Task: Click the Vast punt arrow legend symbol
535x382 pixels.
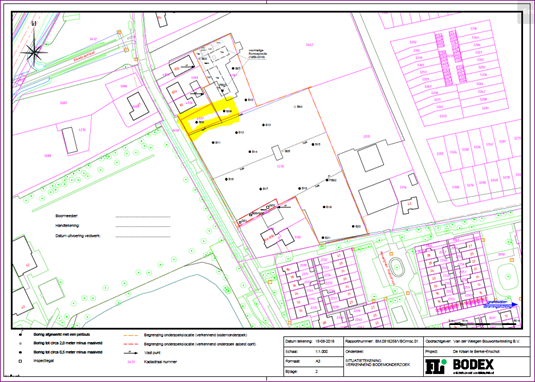Action: coord(131,353)
